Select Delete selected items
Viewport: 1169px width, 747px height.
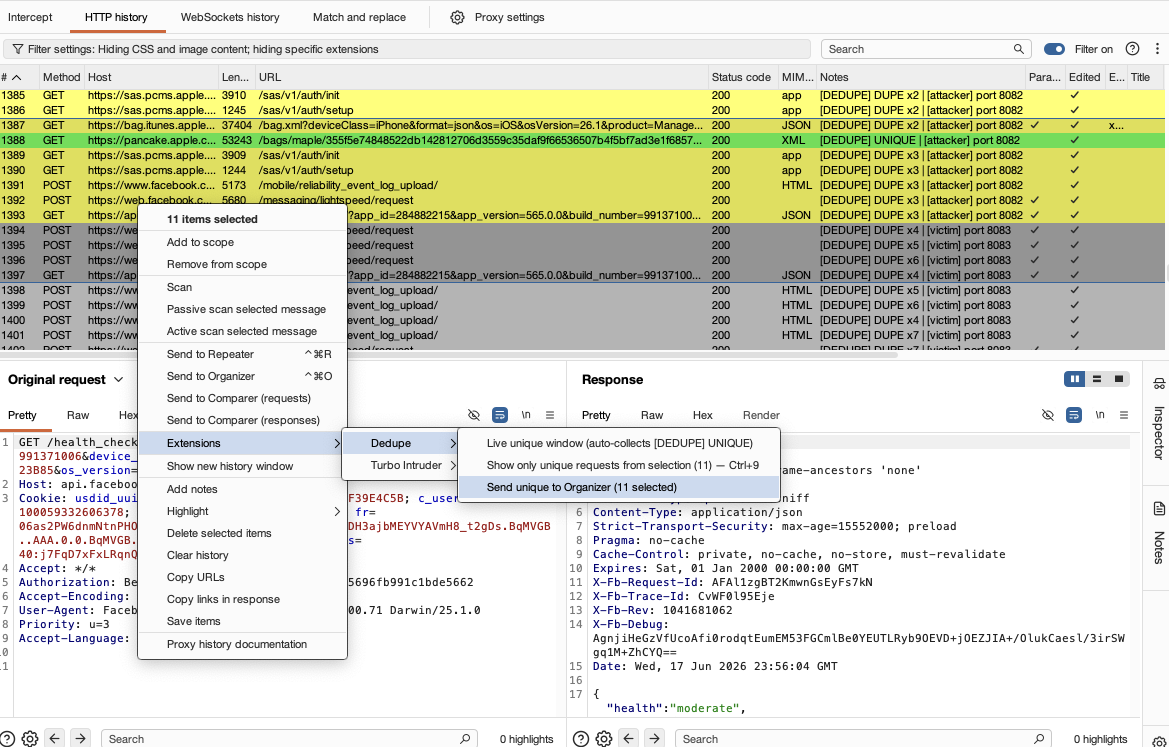242,533
